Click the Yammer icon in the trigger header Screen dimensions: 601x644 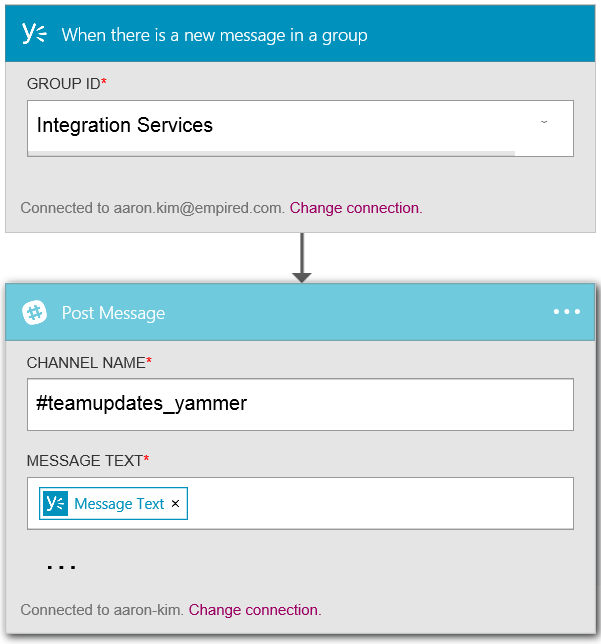[x=34, y=33]
